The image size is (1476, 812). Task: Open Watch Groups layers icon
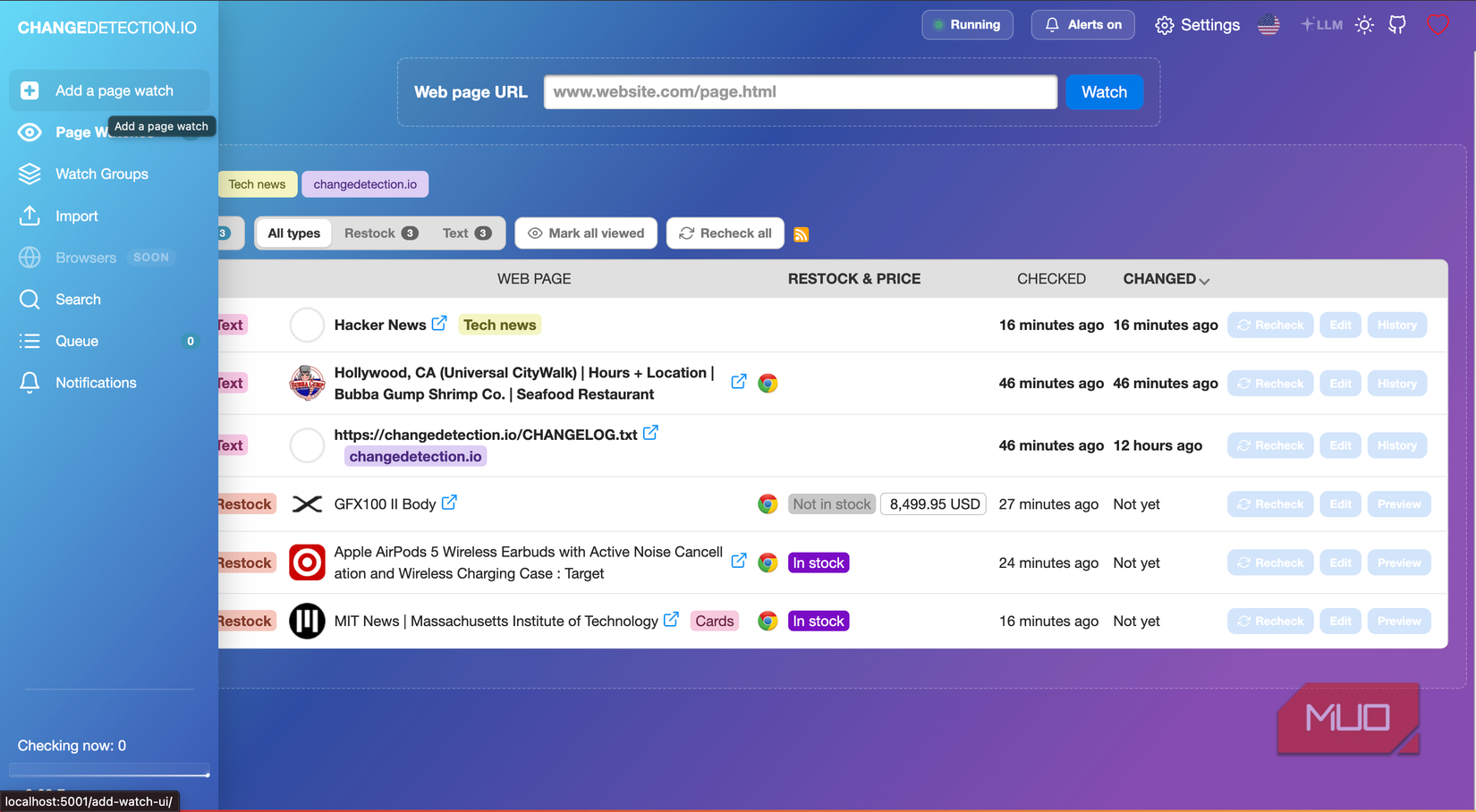pos(30,173)
